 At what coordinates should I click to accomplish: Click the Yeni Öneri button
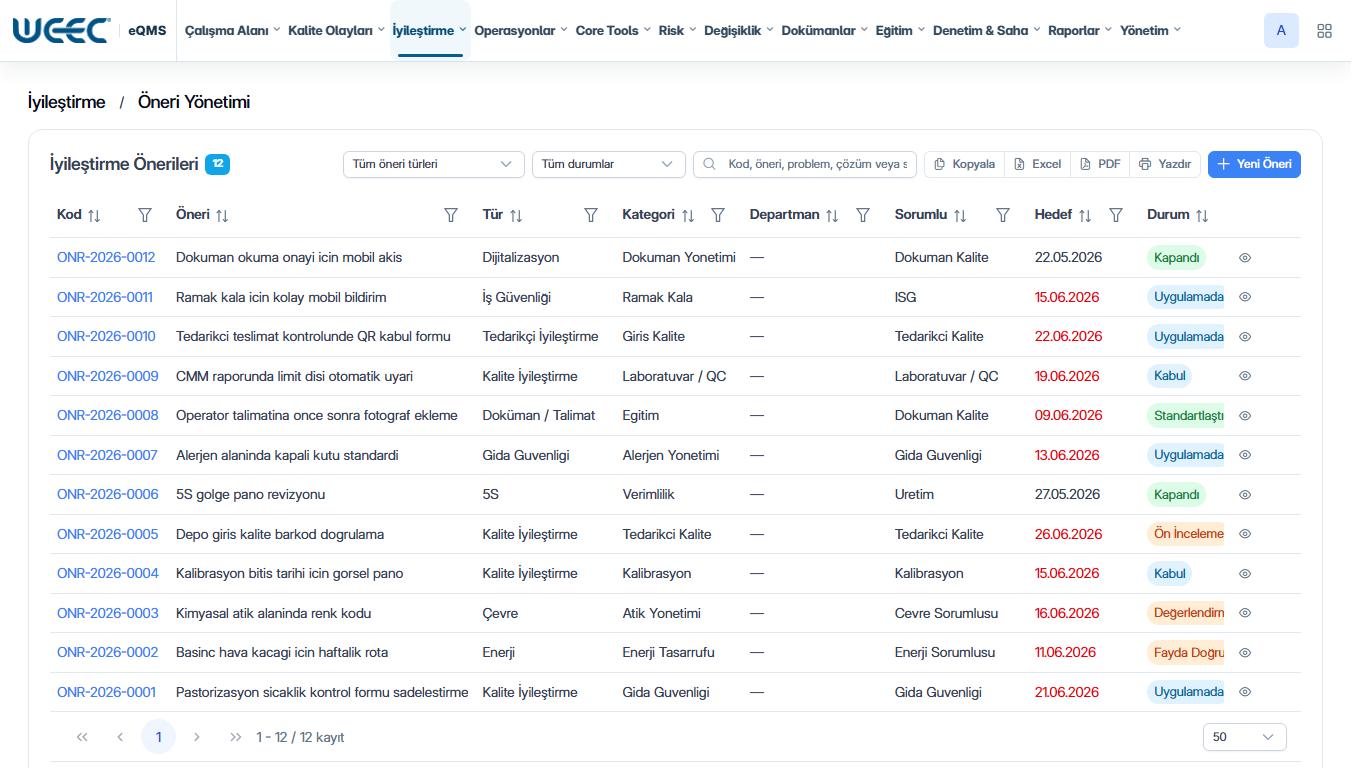click(1254, 164)
